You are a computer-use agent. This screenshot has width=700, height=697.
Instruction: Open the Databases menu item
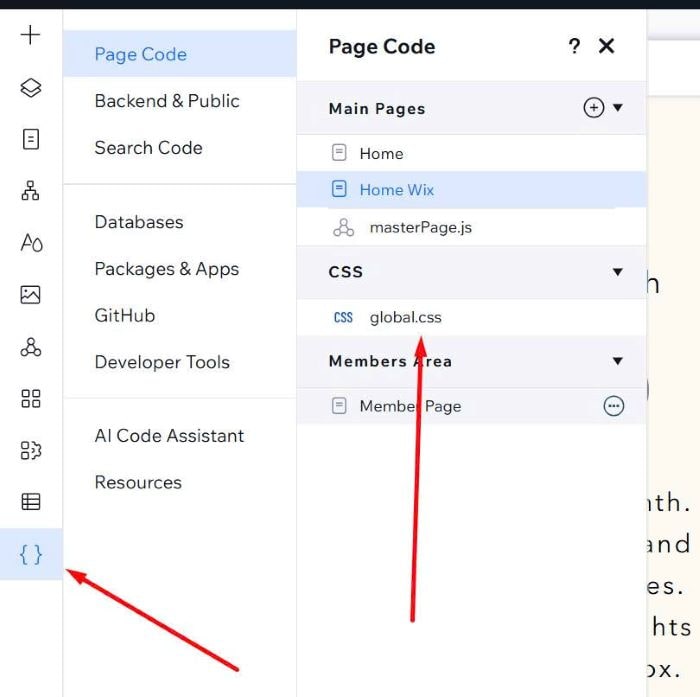coord(139,222)
